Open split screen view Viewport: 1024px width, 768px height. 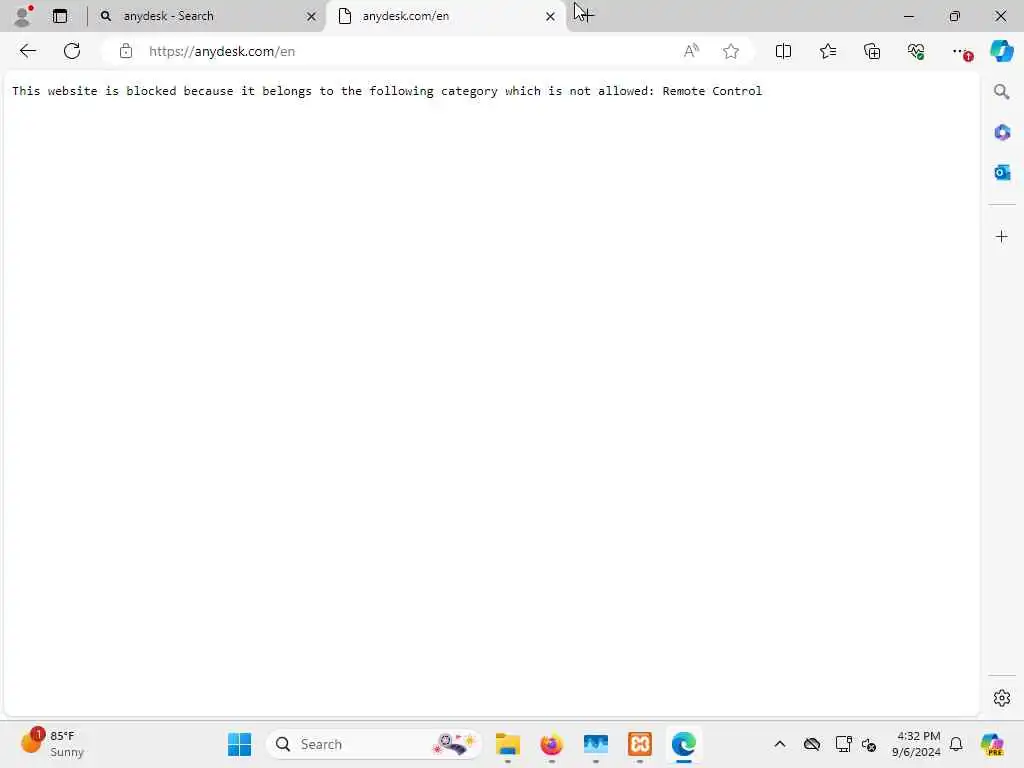coord(783,51)
